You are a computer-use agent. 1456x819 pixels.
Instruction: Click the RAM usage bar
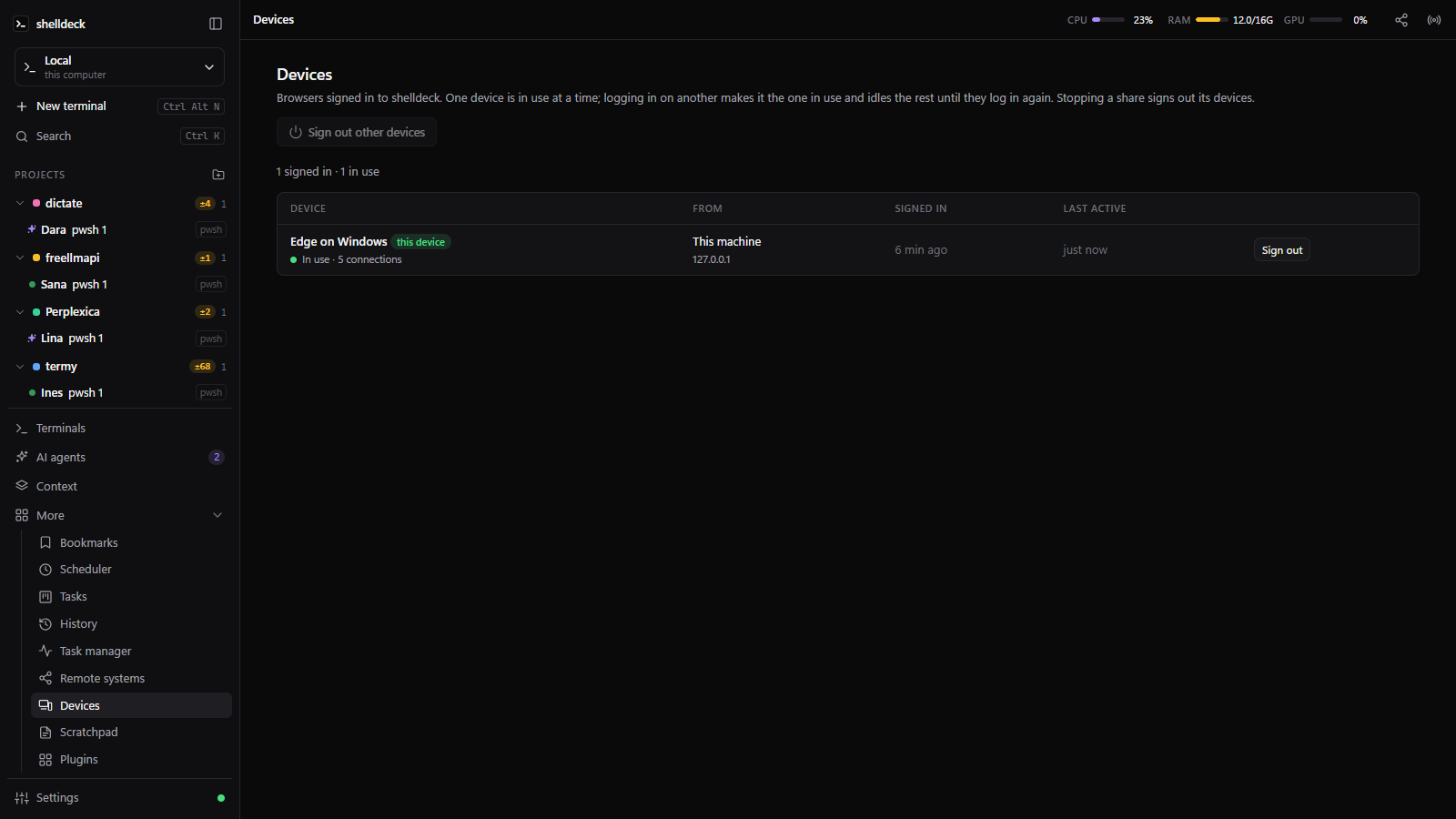click(1212, 20)
